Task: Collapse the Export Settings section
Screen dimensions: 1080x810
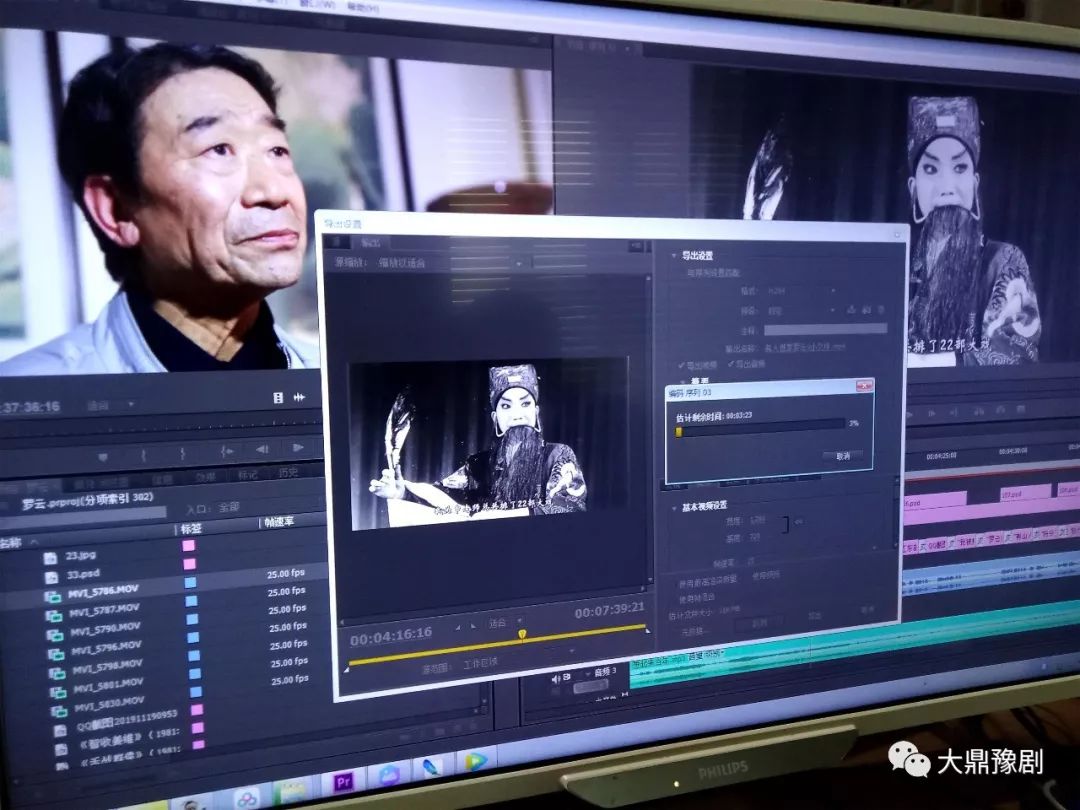Action: click(x=674, y=256)
